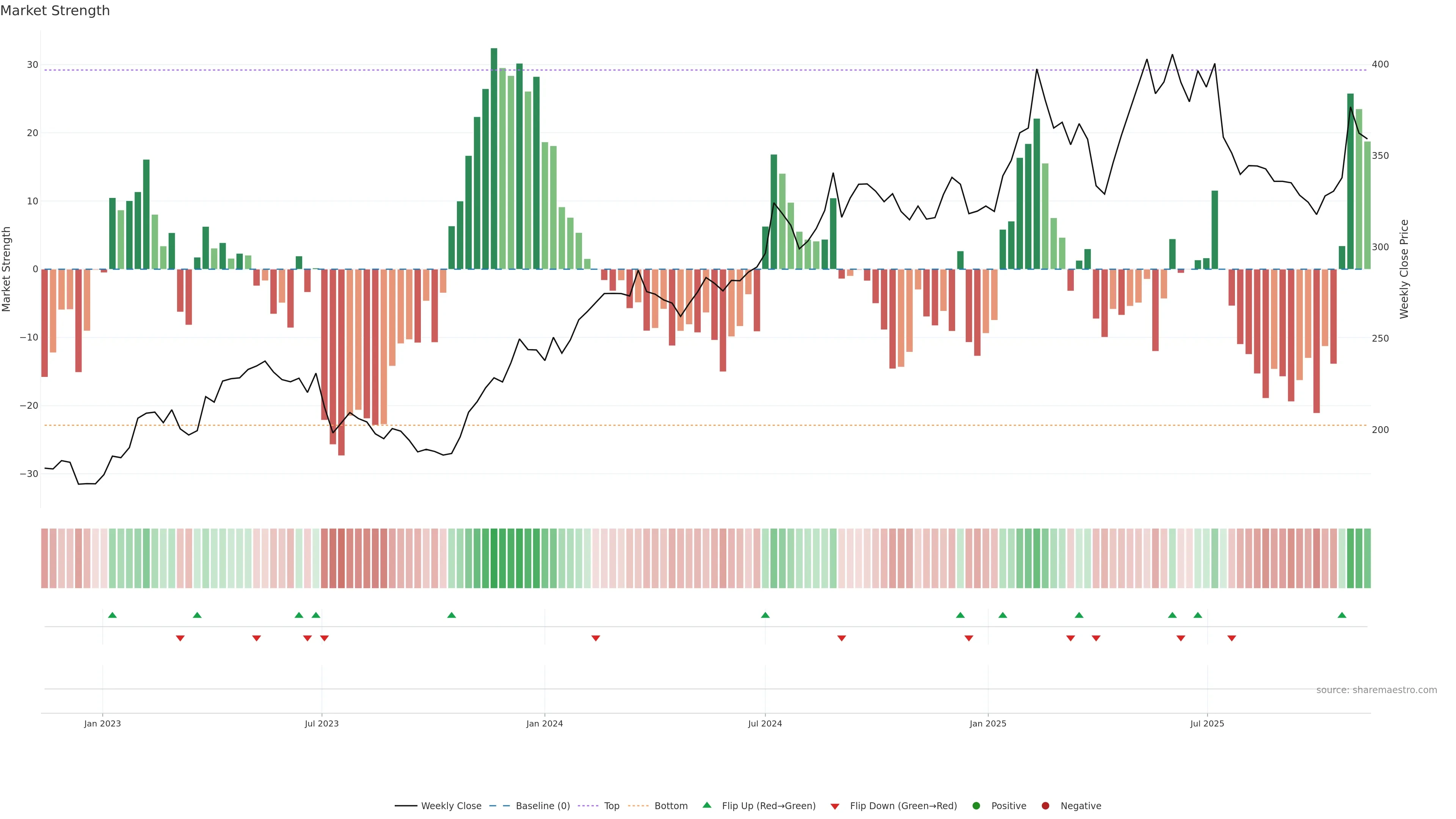This screenshot has height=819, width=1456.
Task: Click the source: sharemaestro.com text
Action: click(1376, 690)
